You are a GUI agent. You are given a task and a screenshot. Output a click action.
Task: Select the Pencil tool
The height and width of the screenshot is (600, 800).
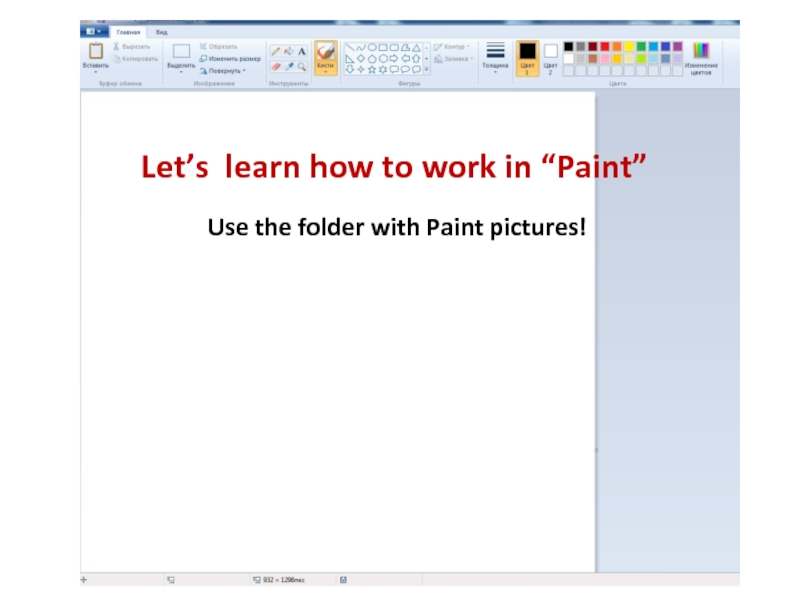[x=276, y=51]
